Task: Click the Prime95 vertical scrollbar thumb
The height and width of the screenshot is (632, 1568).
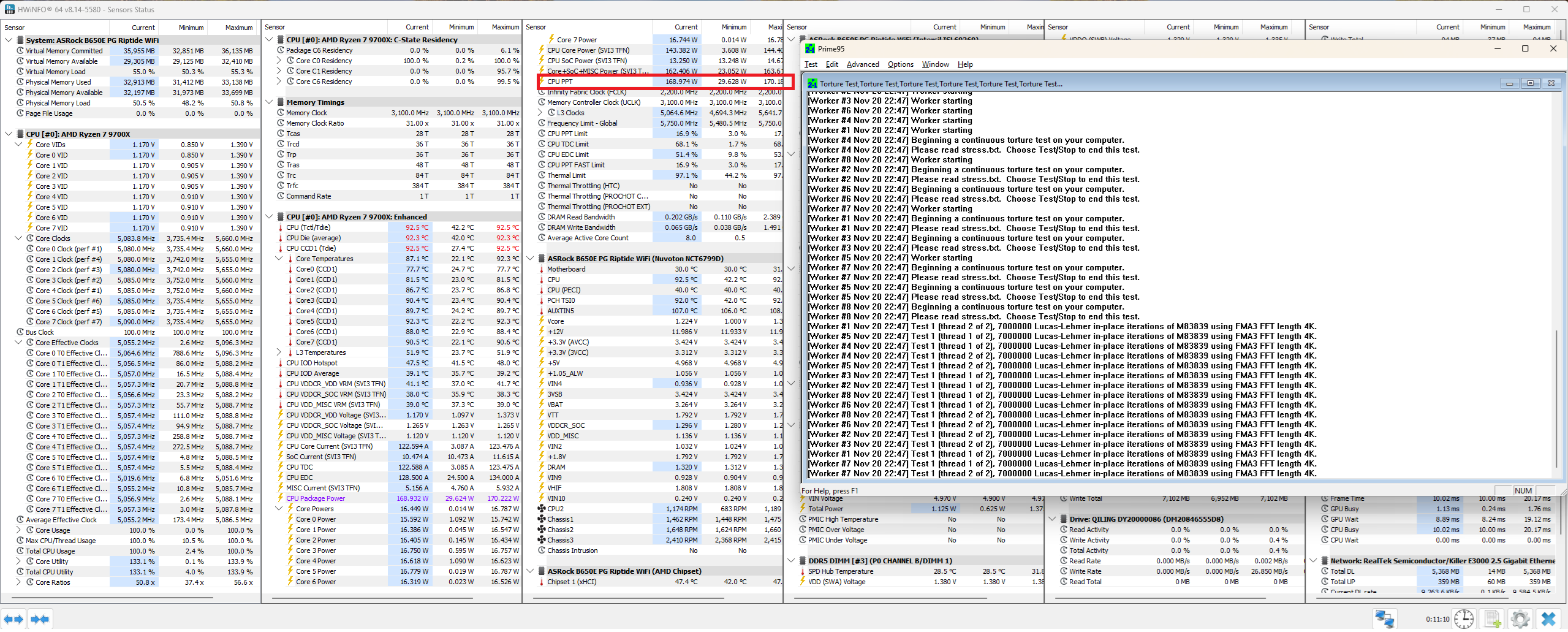Action: point(1557,398)
